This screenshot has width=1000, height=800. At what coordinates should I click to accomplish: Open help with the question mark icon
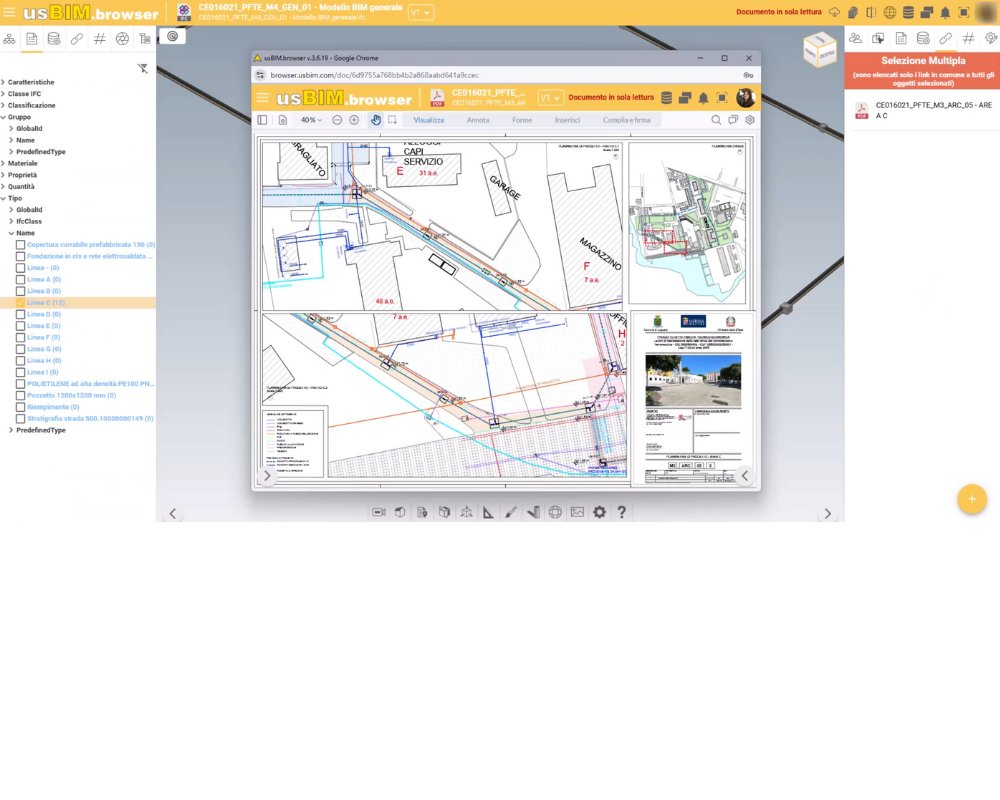(x=621, y=512)
